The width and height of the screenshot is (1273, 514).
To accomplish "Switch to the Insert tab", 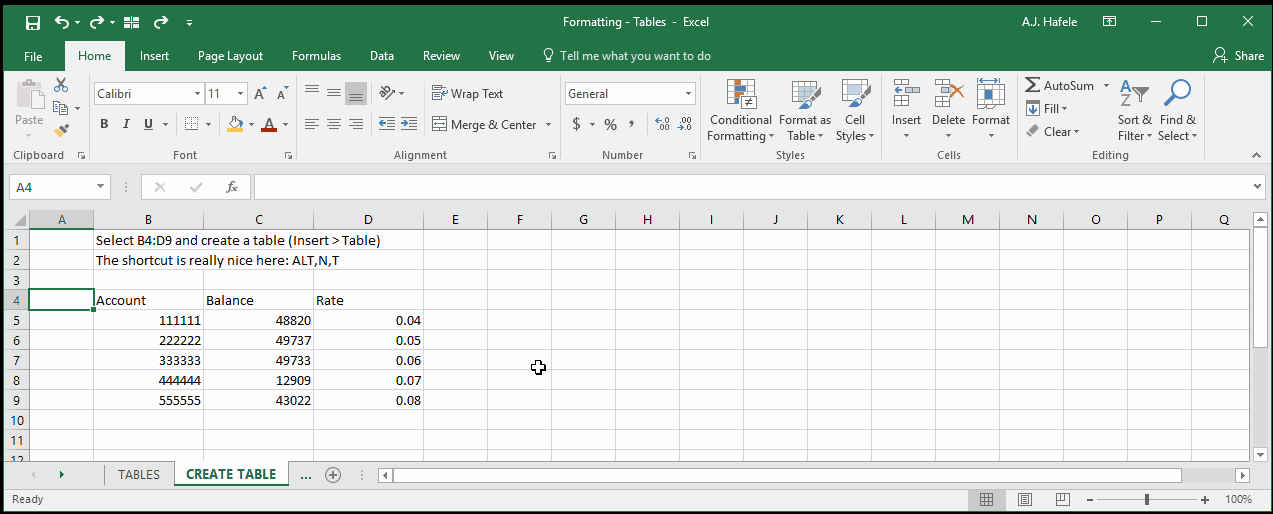I will [154, 56].
